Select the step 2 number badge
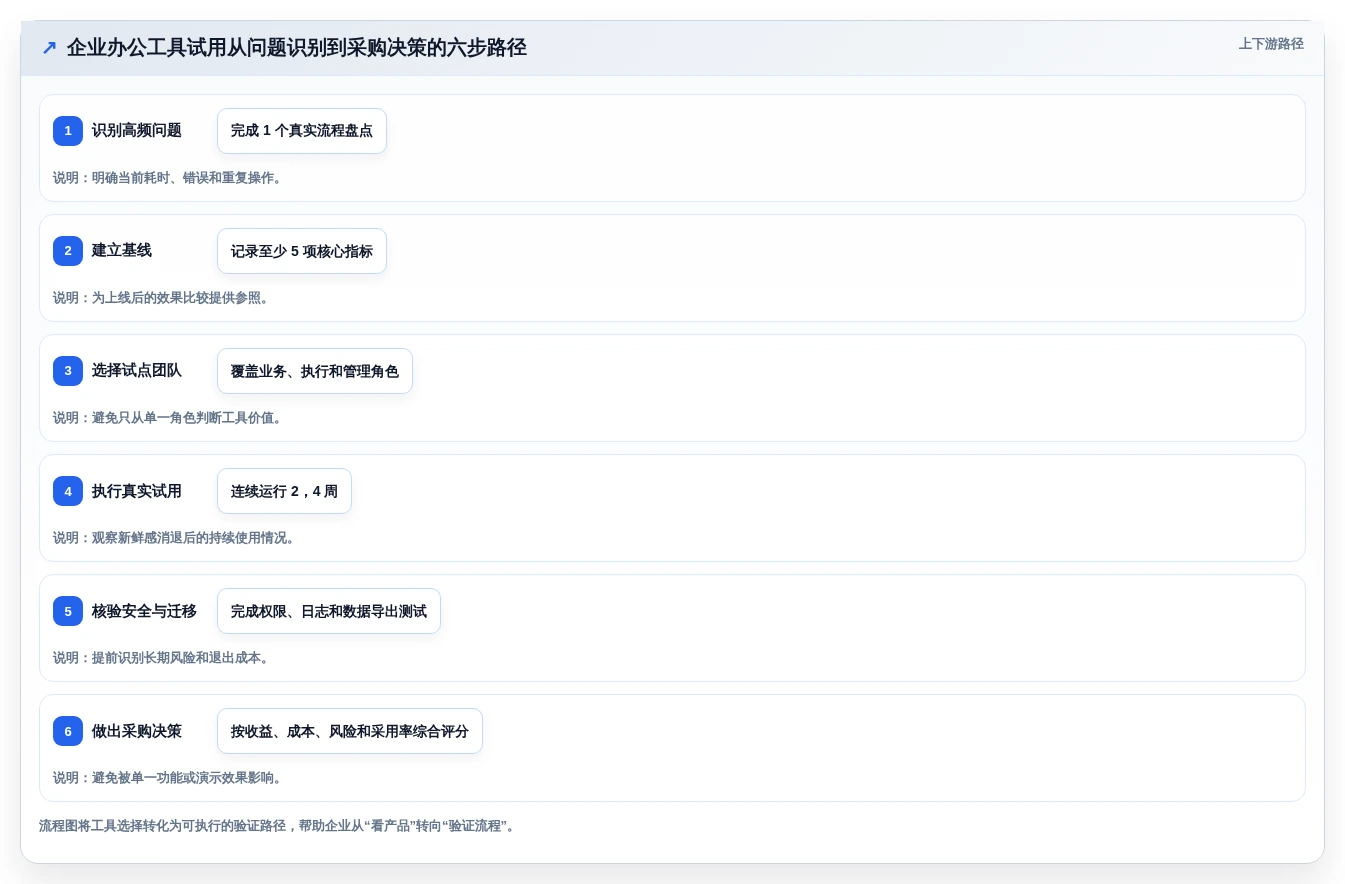The height and width of the screenshot is (884, 1345). 68,251
